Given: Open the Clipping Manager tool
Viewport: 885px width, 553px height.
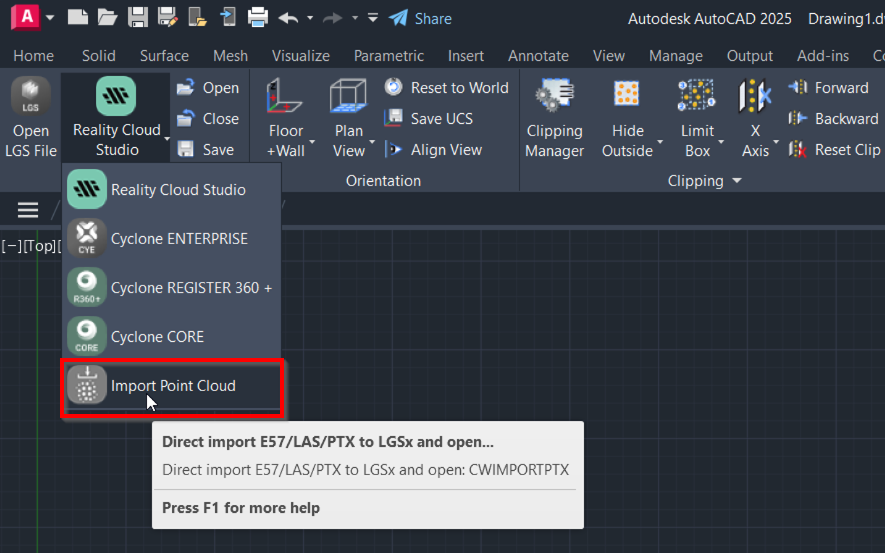Looking at the screenshot, I should tap(554, 118).
